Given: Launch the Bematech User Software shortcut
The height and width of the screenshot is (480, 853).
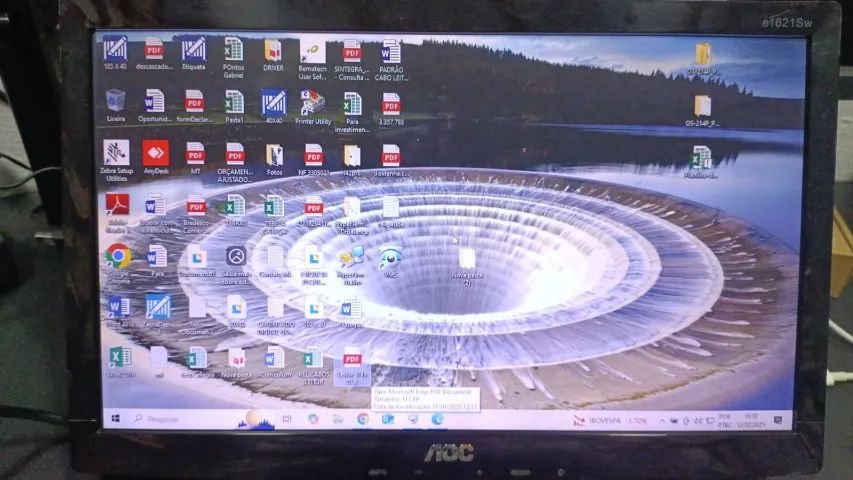Looking at the screenshot, I should pyautogui.click(x=312, y=59).
